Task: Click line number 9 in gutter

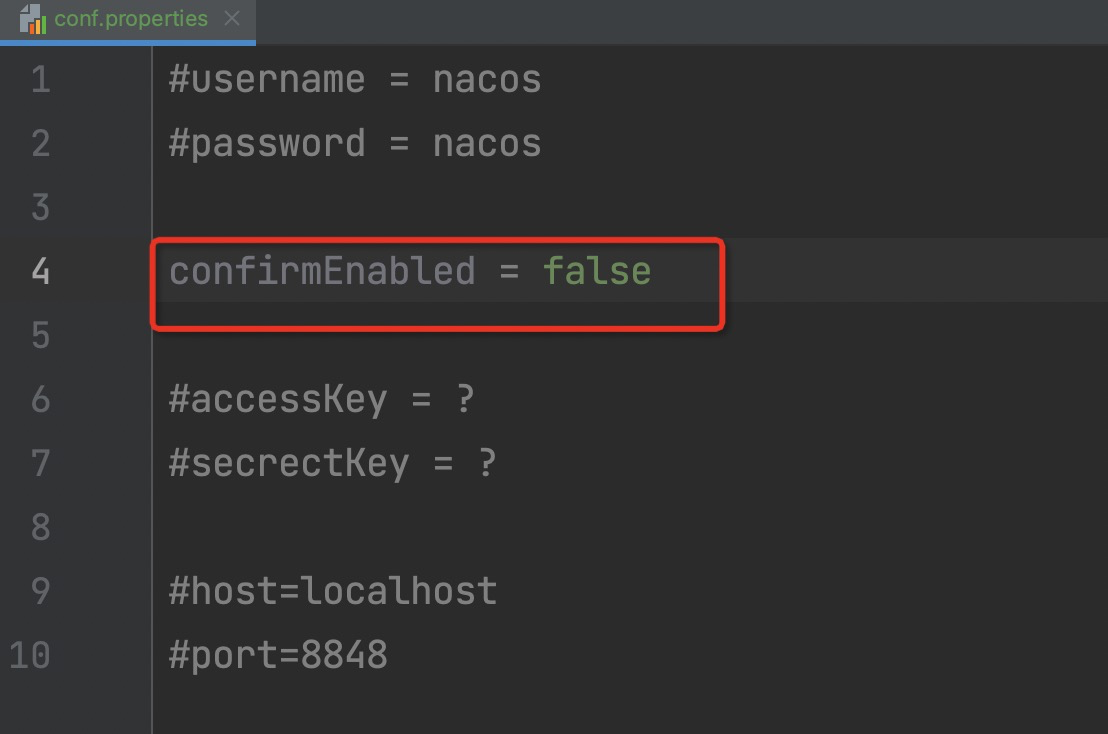Action: [40, 591]
